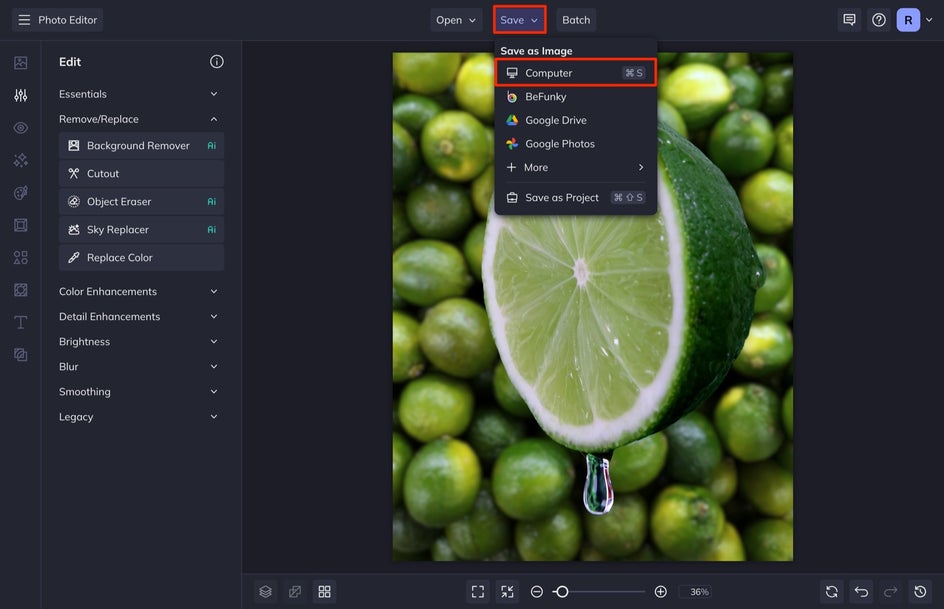Open the Effects sparkle sidebar icon

click(20, 160)
